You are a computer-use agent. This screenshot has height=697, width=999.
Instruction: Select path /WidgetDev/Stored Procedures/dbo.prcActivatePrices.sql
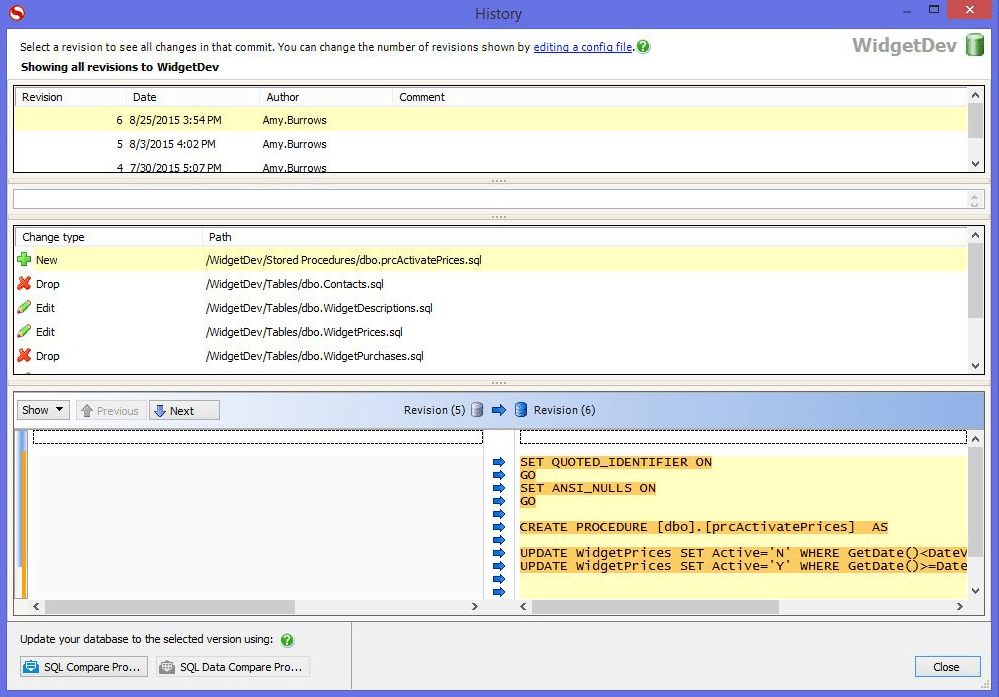click(x=343, y=260)
